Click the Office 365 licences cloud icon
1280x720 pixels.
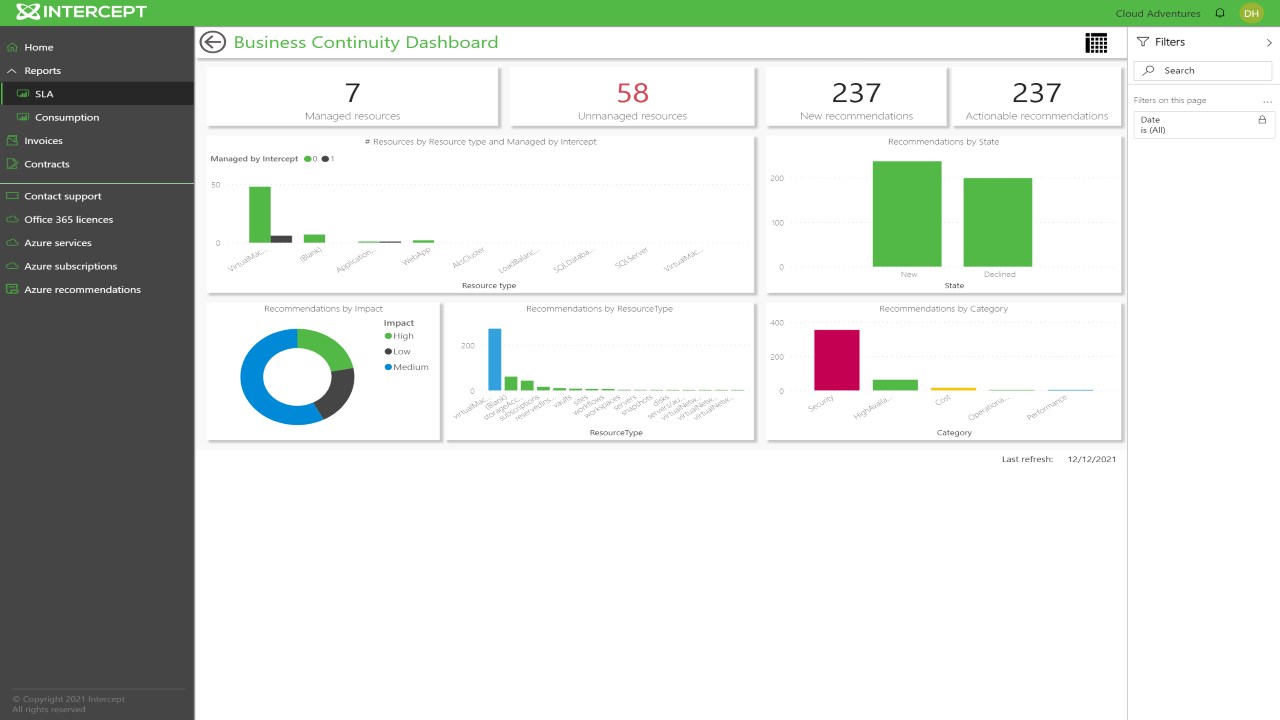tap(12, 219)
